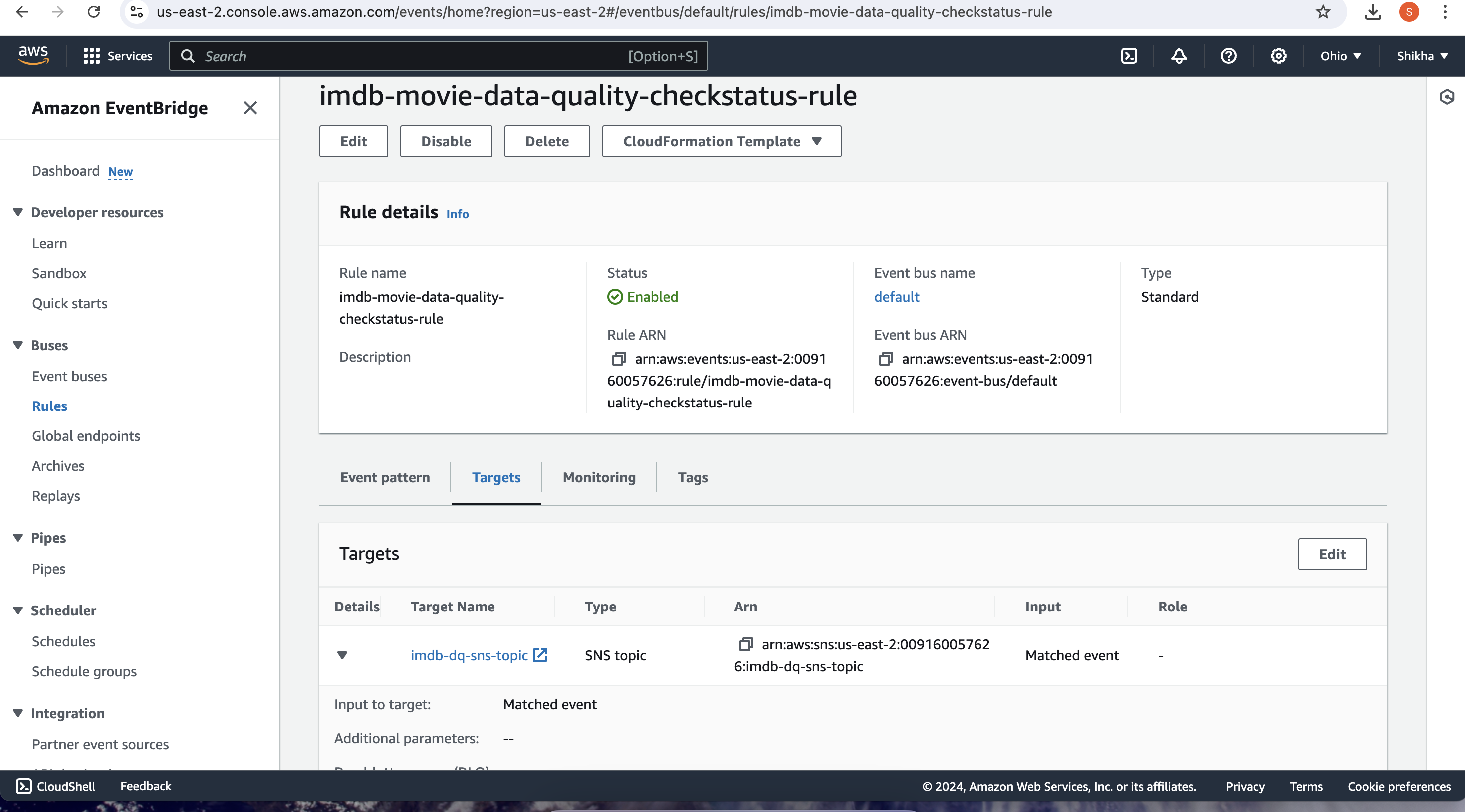
Task: Collapse the Scheduler section
Action: pyautogui.click(x=17, y=610)
